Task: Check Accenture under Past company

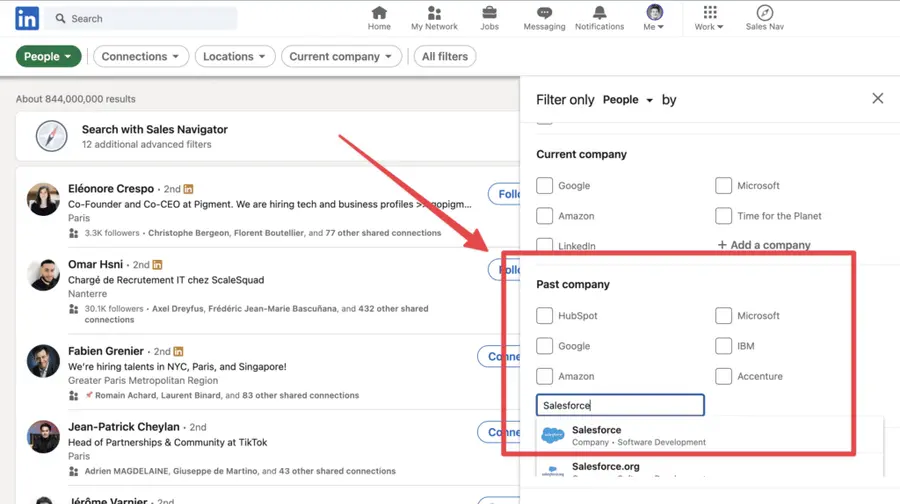Action: click(723, 377)
